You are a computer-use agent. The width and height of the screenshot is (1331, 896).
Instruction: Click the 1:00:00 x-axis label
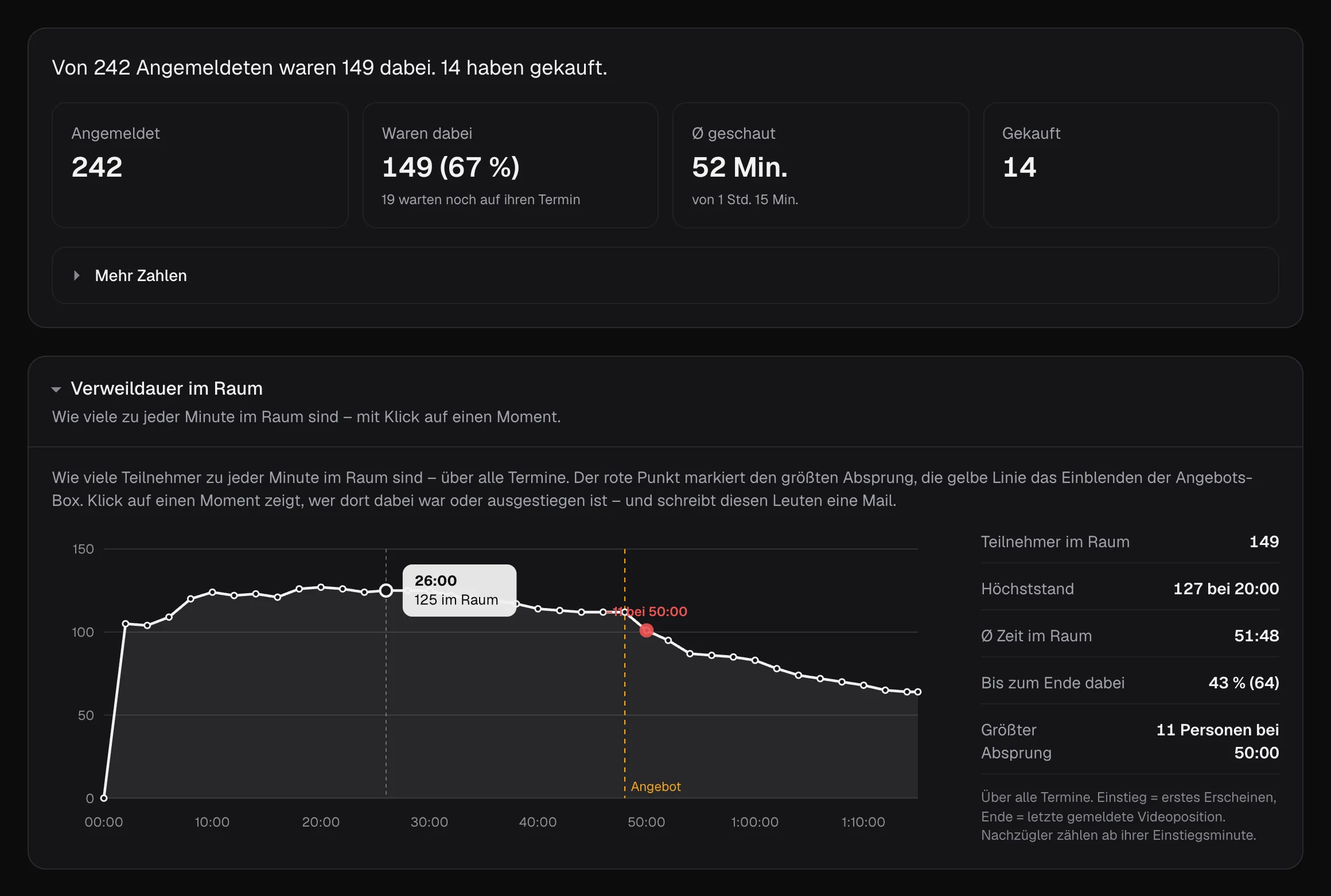(754, 822)
